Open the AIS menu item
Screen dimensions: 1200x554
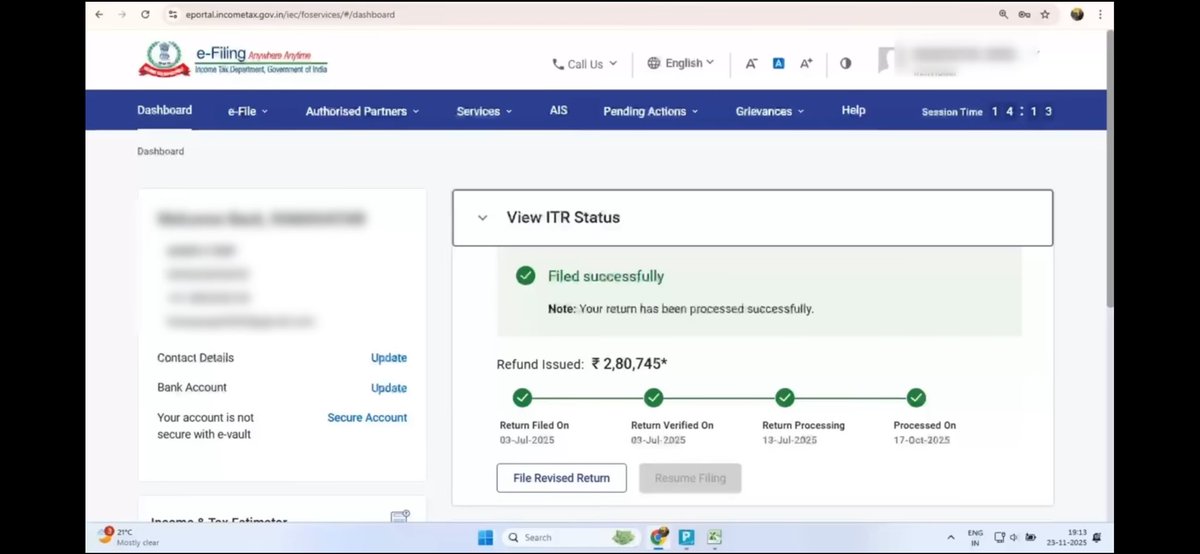(x=558, y=110)
